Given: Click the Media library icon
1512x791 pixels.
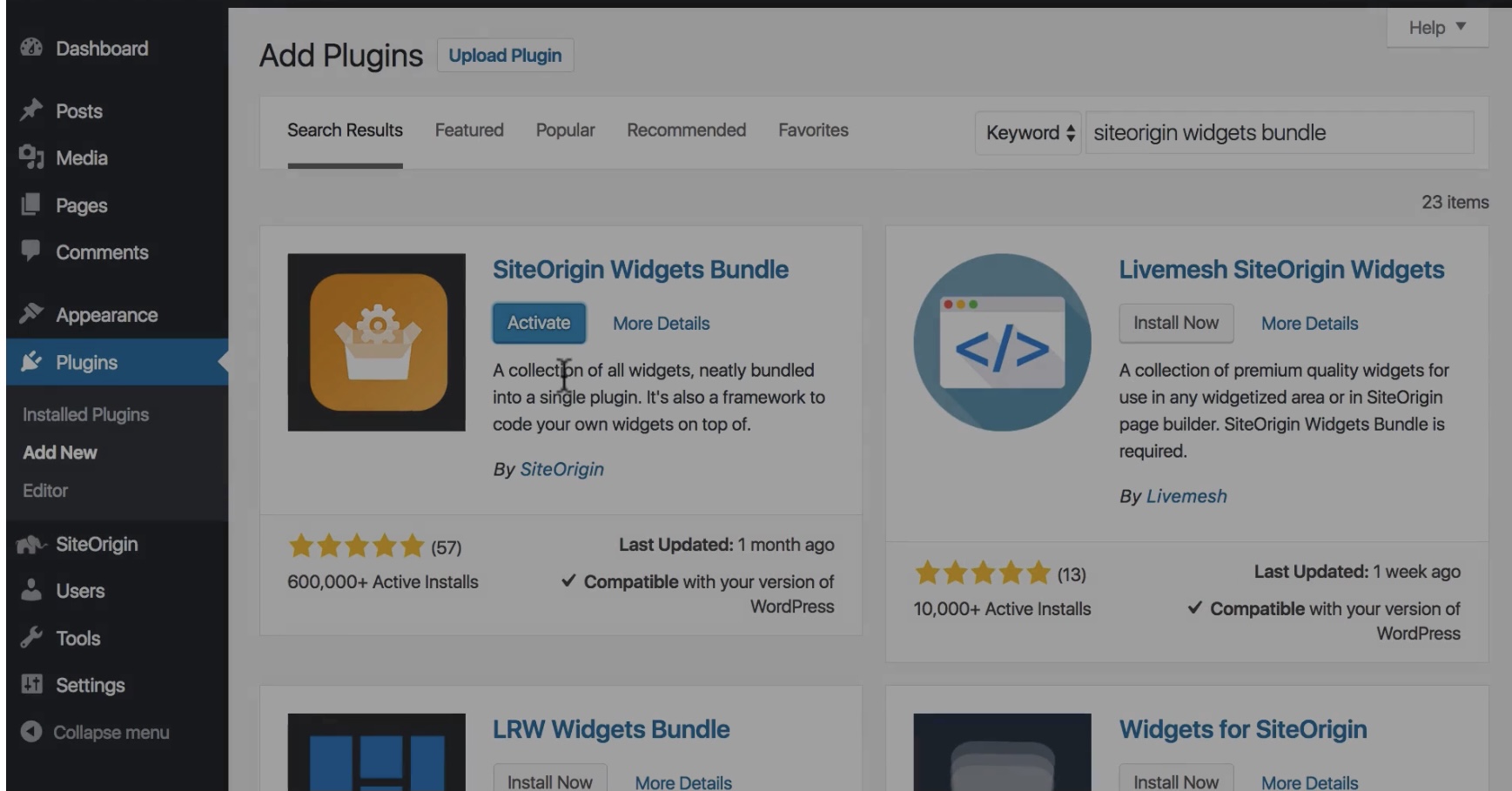Looking at the screenshot, I should coord(31,158).
